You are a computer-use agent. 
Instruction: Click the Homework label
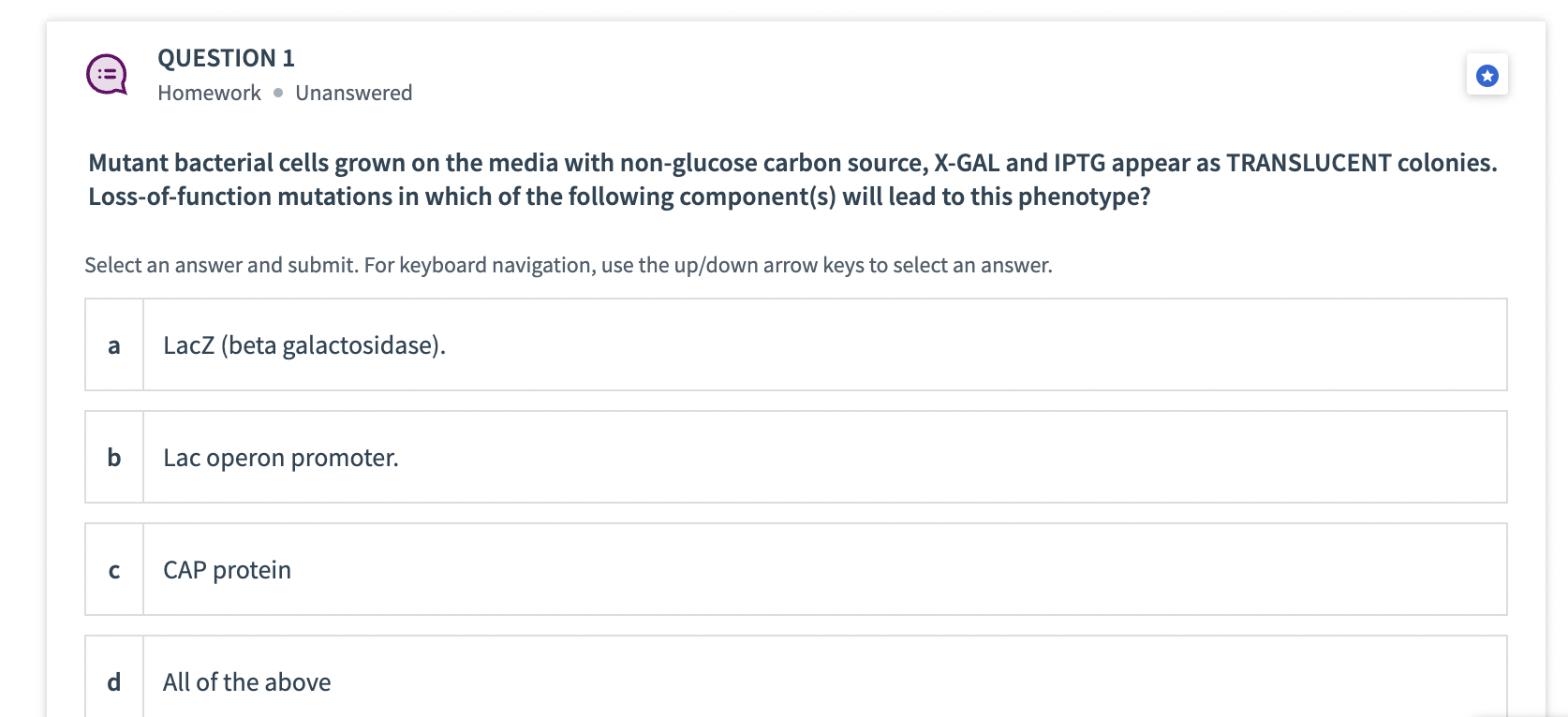tap(209, 93)
